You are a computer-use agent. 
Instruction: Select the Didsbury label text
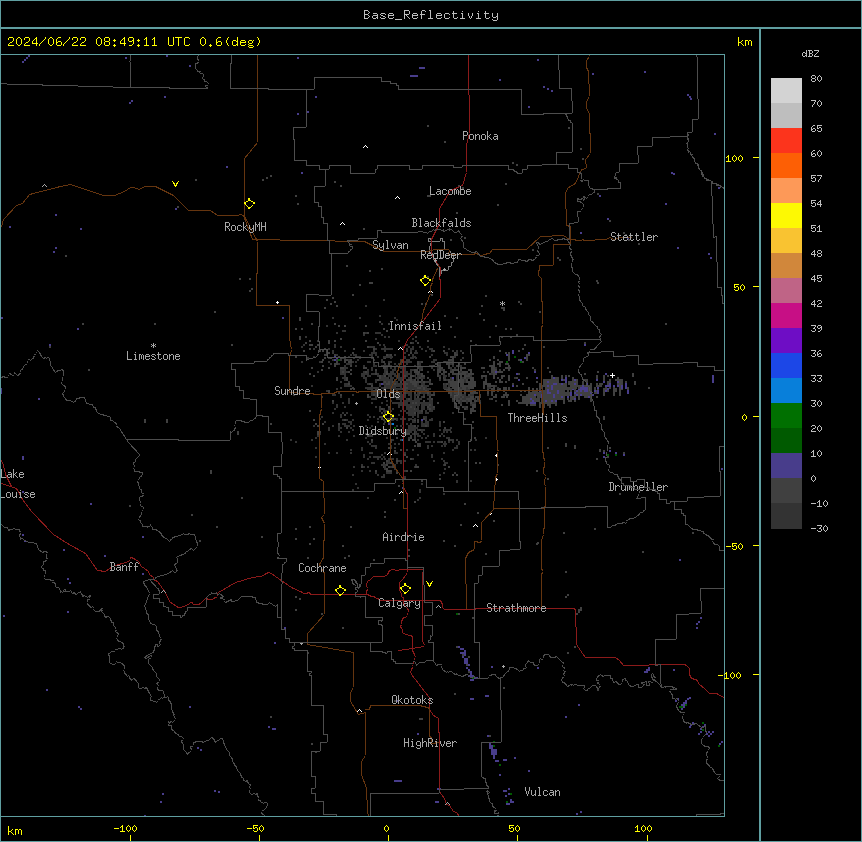tap(382, 431)
